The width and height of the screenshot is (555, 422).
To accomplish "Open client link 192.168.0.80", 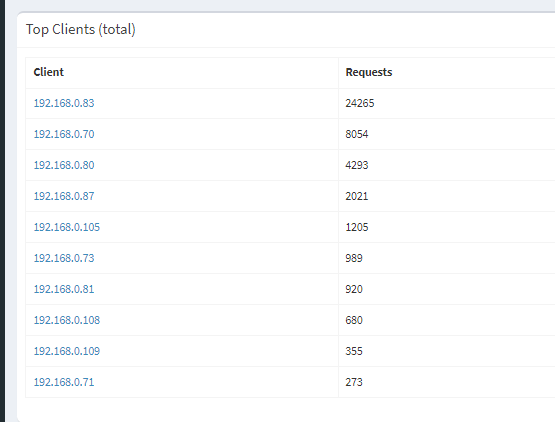I will (x=64, y=165).
